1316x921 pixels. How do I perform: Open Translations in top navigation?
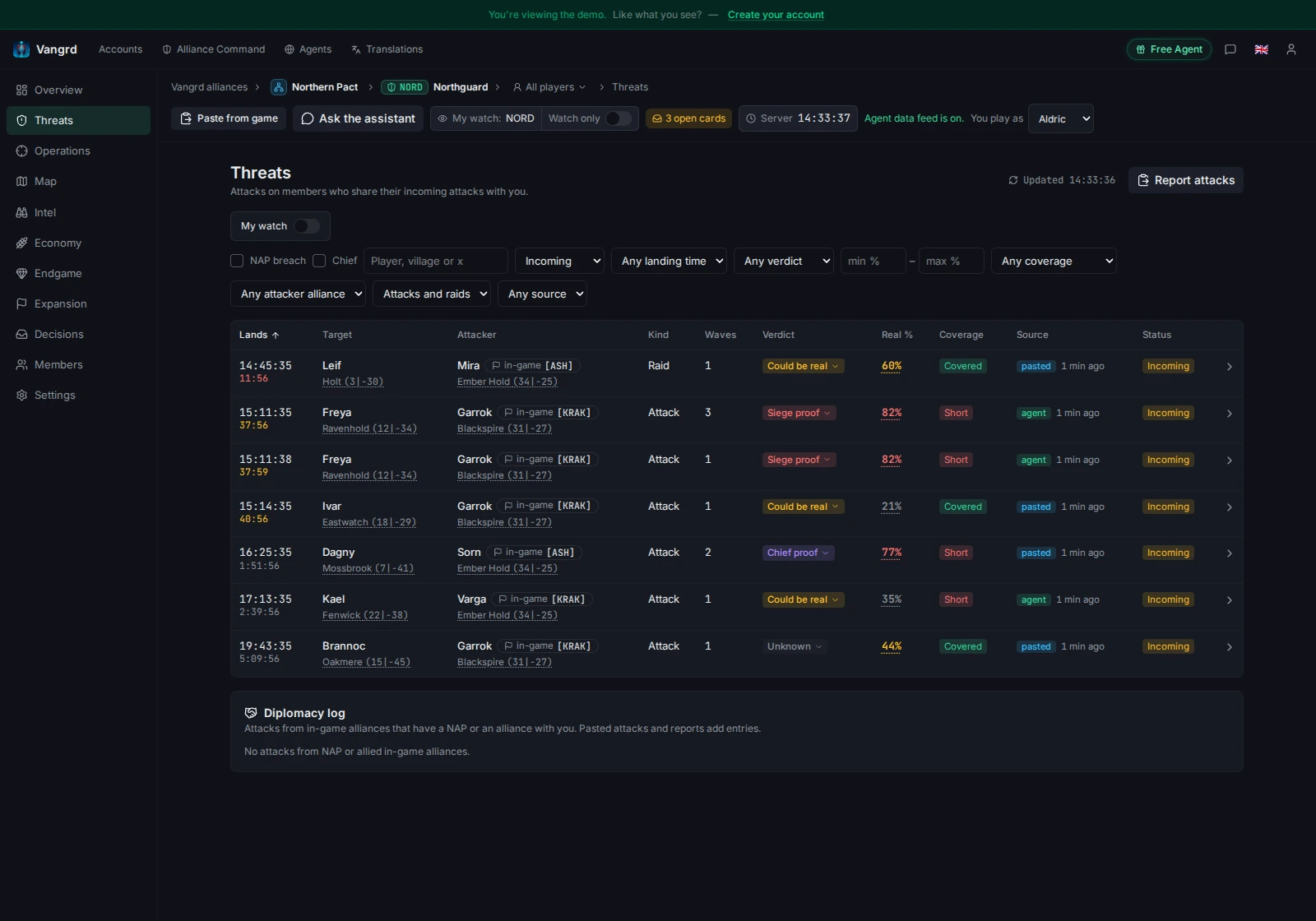(x=387, y=49)
